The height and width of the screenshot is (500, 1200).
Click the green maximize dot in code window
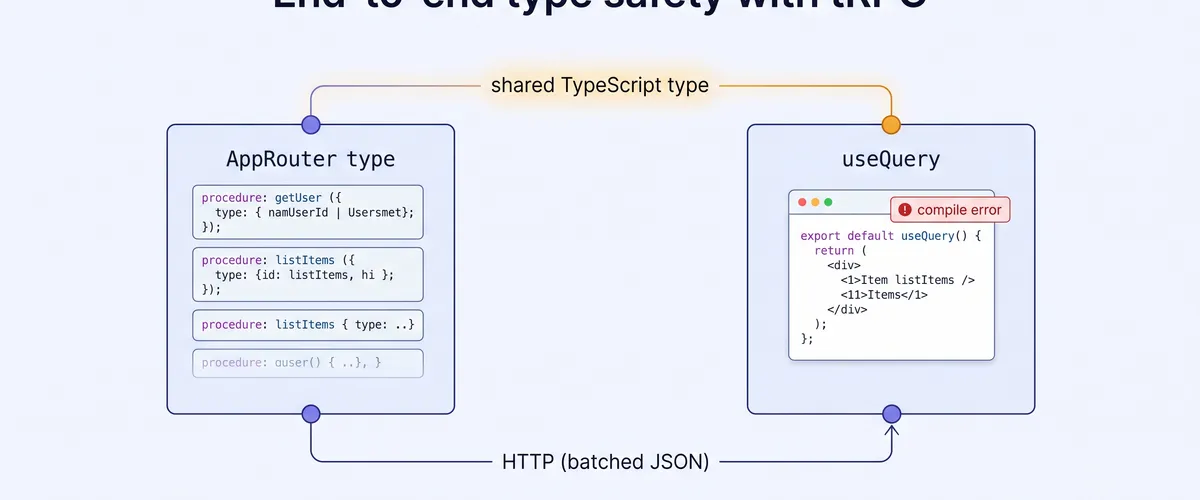pyautogui.click(x=828, y=202)
